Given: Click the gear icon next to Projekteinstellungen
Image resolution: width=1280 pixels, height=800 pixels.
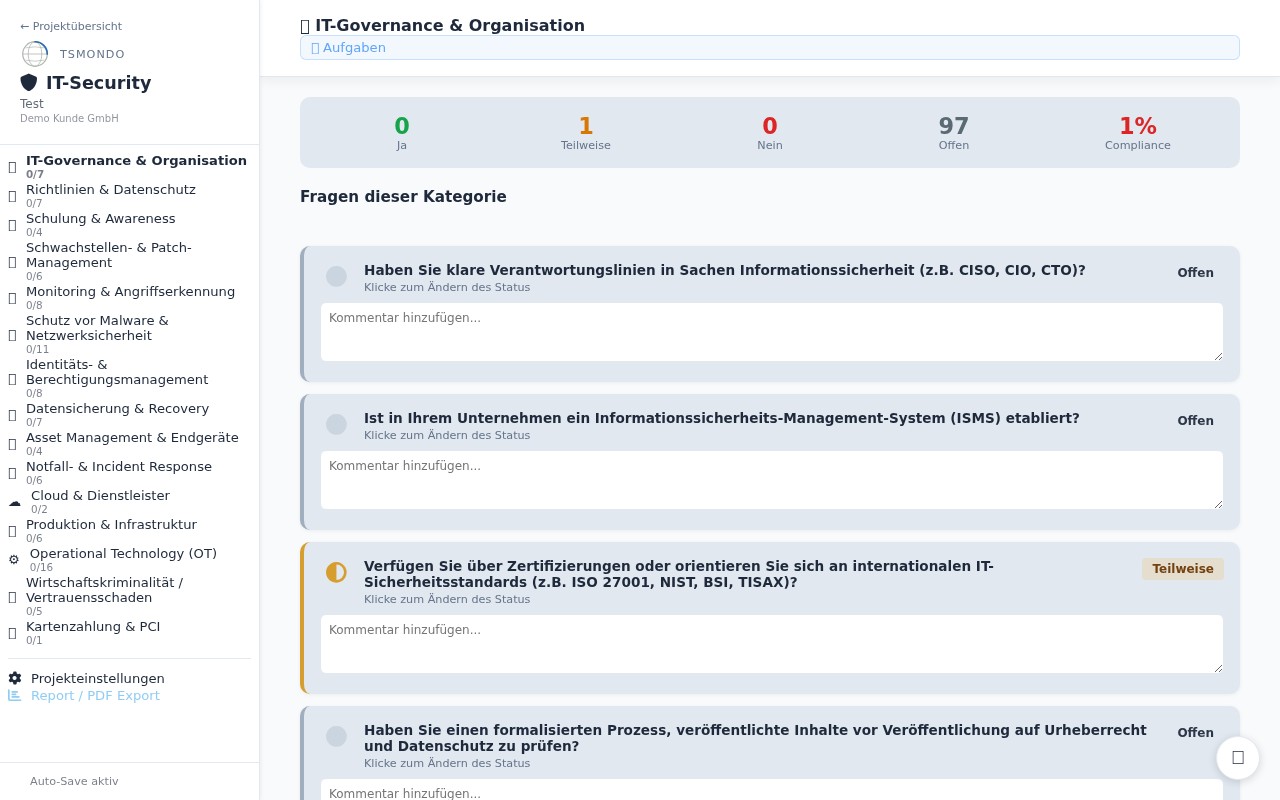Looking at the screenshot, I should pos(15,678).
